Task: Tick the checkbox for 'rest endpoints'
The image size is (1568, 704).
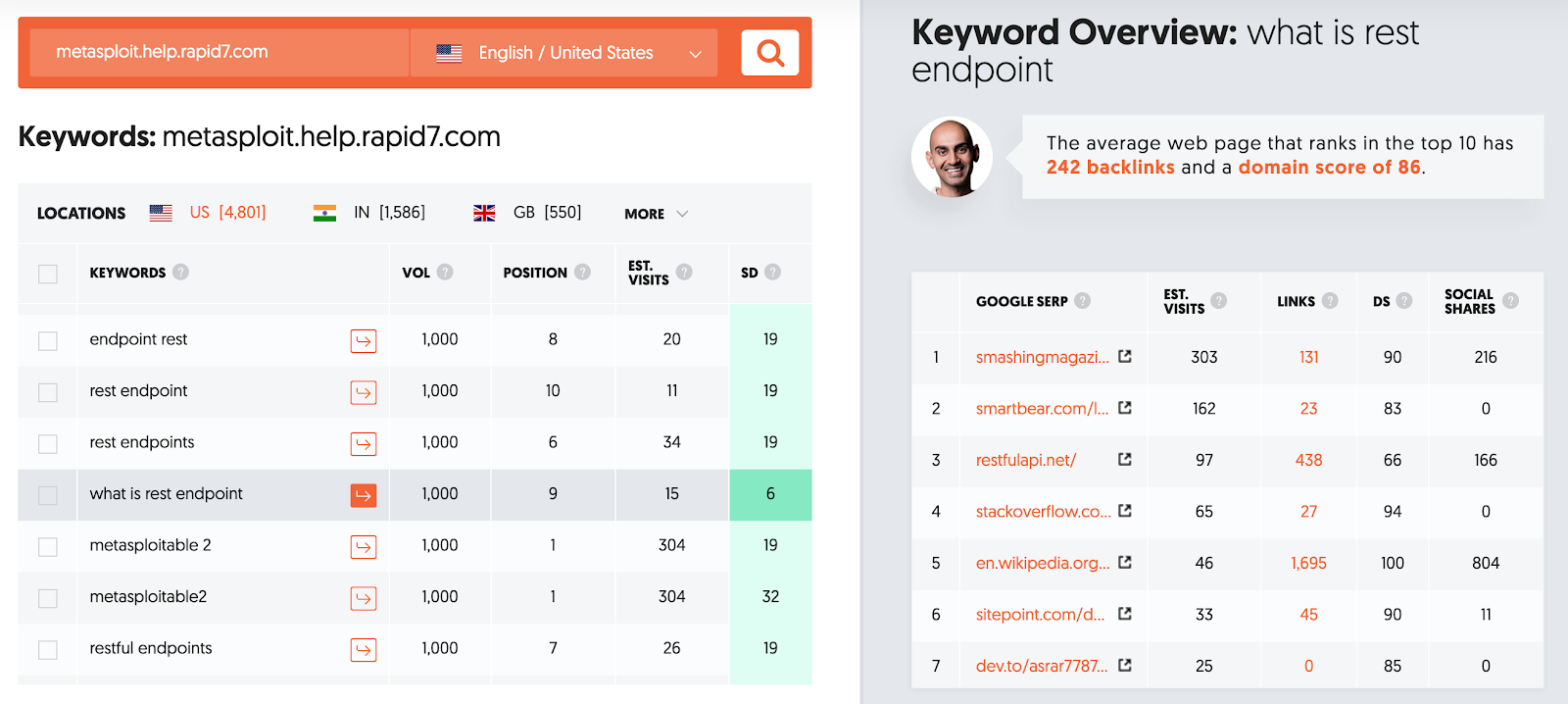Action: (x=48, y=444)
